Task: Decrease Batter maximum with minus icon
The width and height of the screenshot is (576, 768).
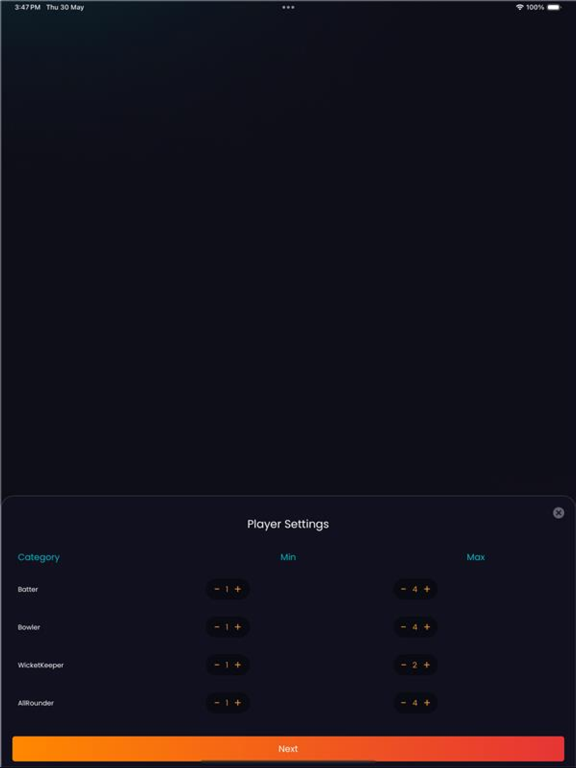Action: [404, 589]
